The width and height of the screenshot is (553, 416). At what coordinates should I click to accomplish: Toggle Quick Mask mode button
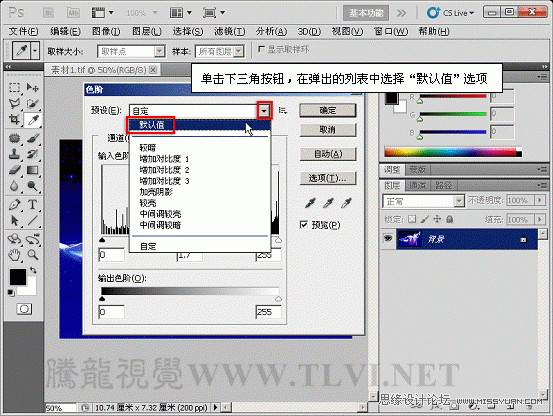tap(24, 309)
